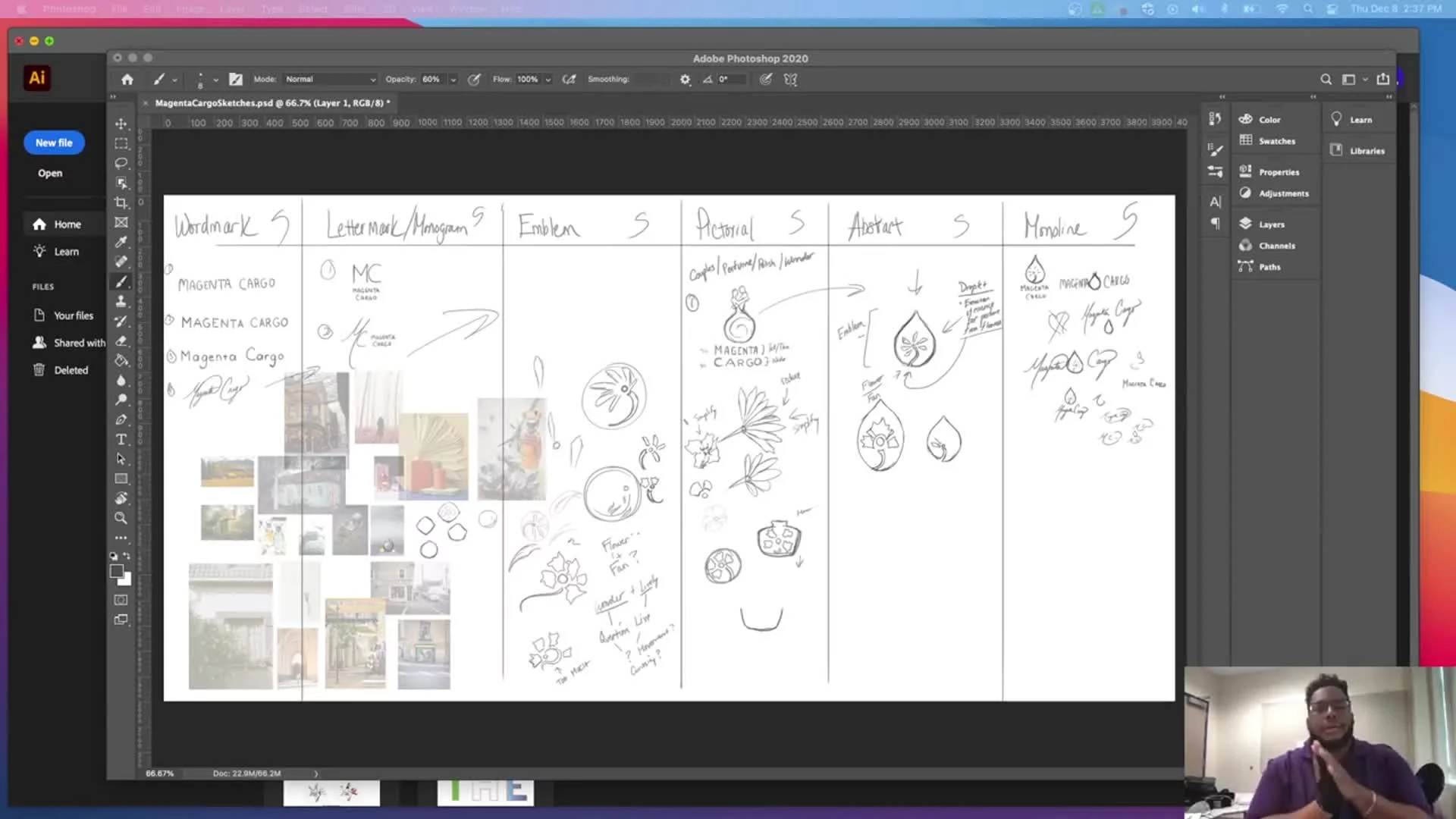Open Your files in Illustrator sidebar

tap(73, 315)
